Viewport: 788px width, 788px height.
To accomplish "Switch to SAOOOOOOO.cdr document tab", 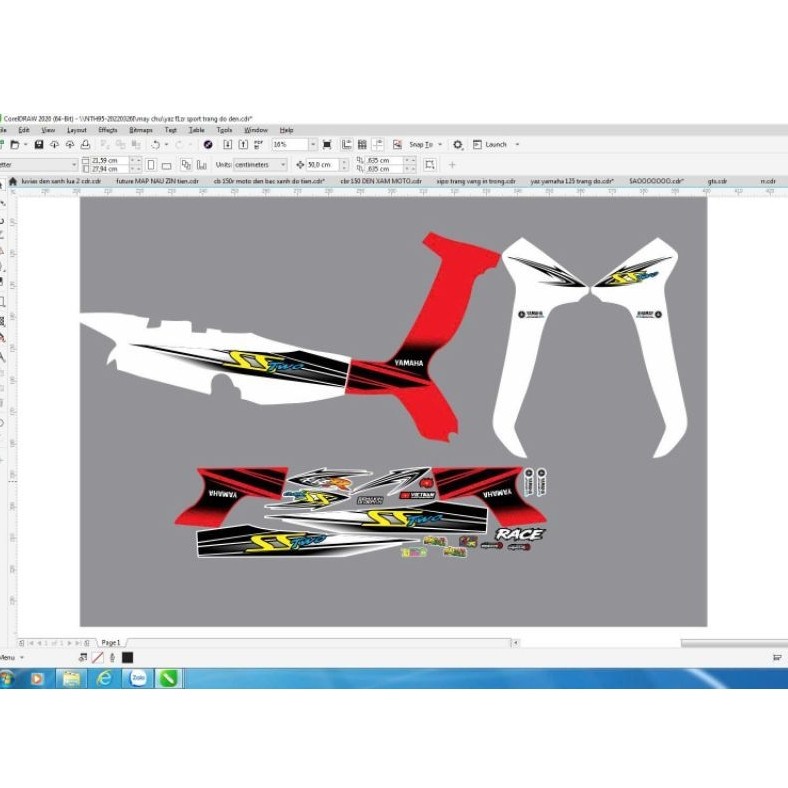I will pos(656,181).
